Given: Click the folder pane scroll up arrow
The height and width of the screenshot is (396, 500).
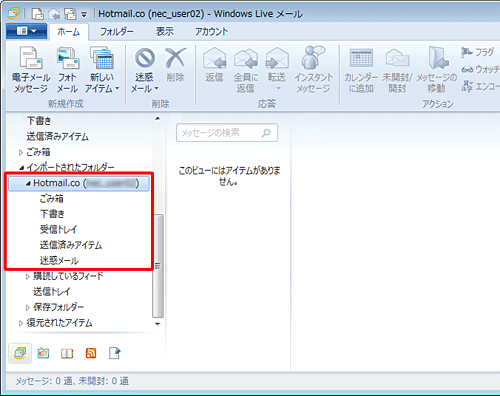Looking at the screenshot, I should pyautogui.click(x=158, y=118).
